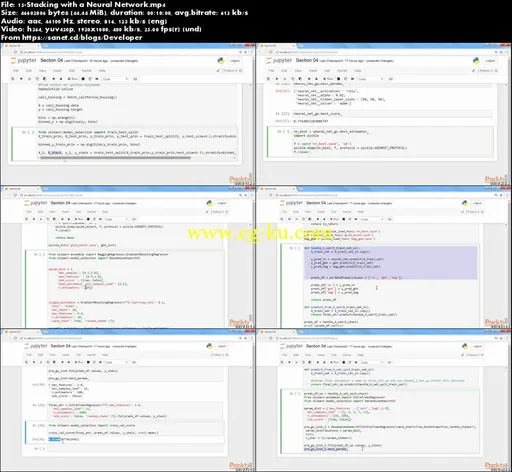
Task: Click restart kernel icon in top-left frame
Action: 90,79
